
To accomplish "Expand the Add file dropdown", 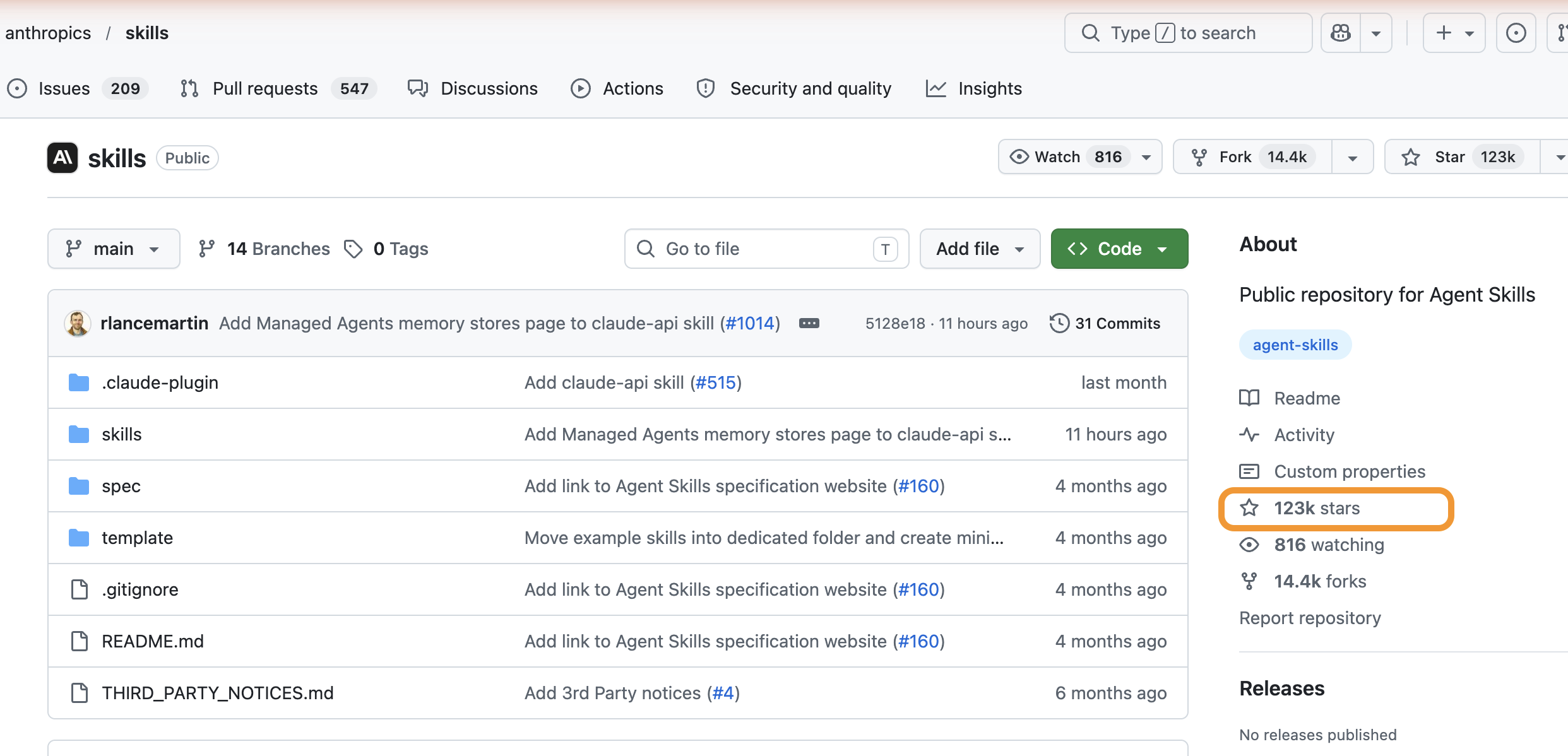I will pos(980,249).
